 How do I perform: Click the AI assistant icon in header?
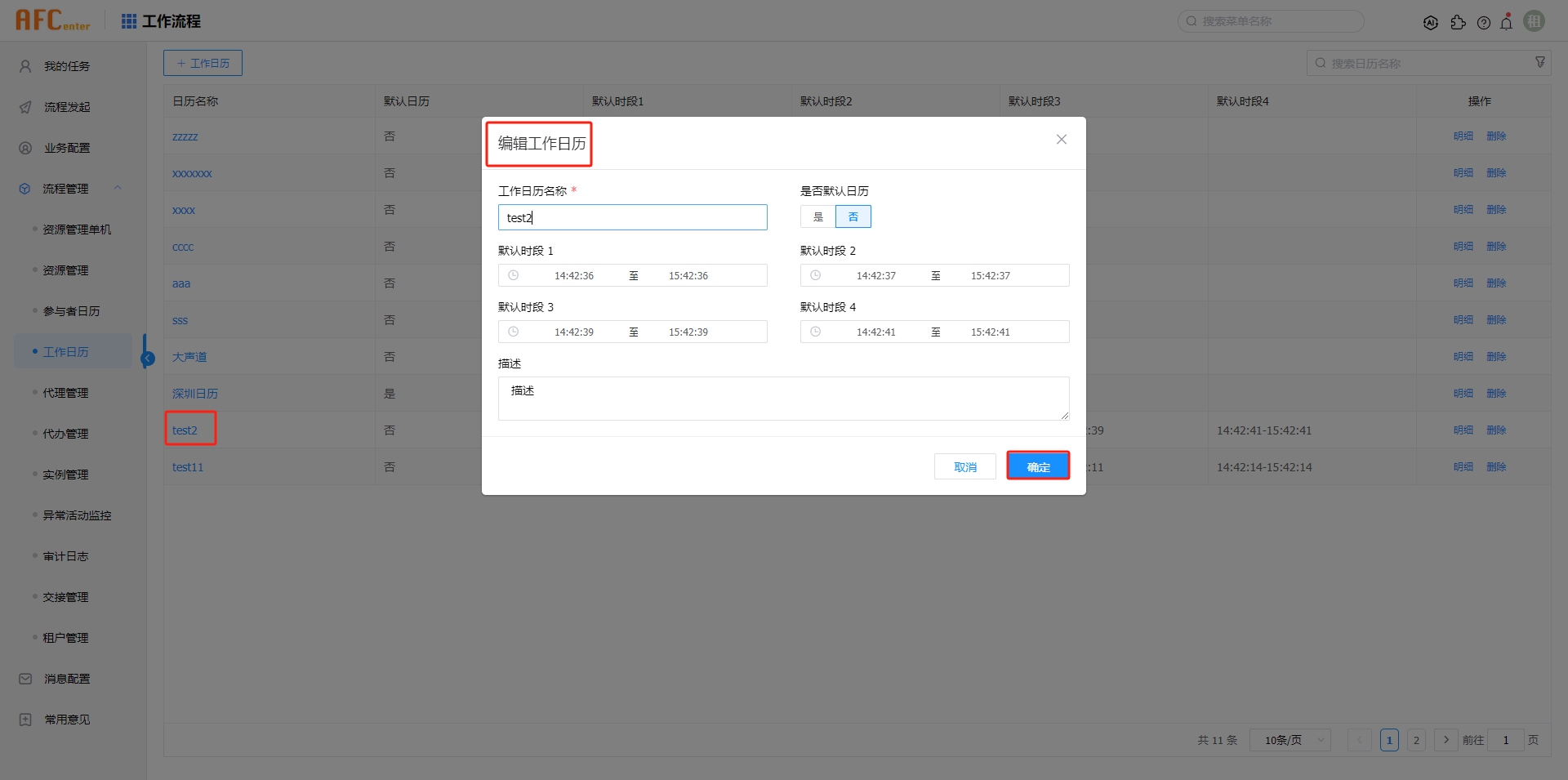click(1430, 23)
